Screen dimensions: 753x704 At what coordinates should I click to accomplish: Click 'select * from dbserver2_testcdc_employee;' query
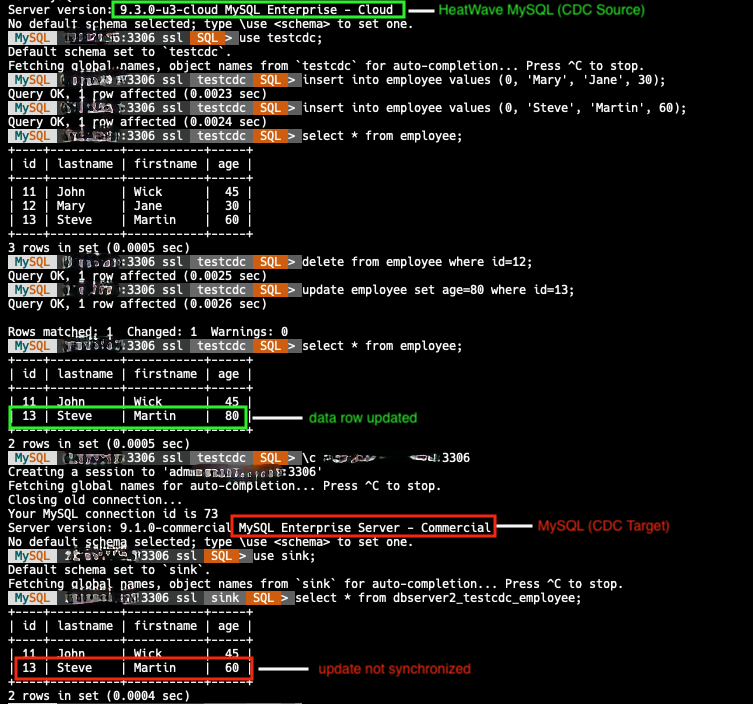click(438, 598)
